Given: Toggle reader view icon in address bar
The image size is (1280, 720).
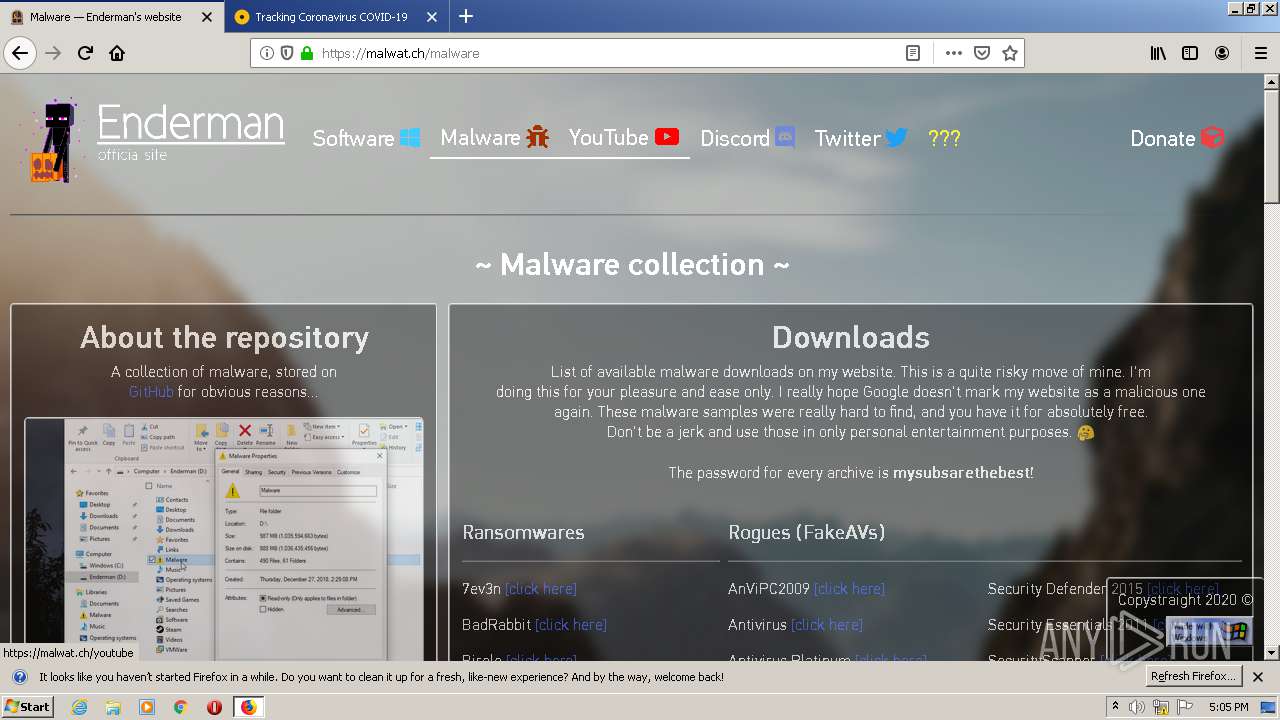Looking at the screenshot, I should tap(913, 53).
